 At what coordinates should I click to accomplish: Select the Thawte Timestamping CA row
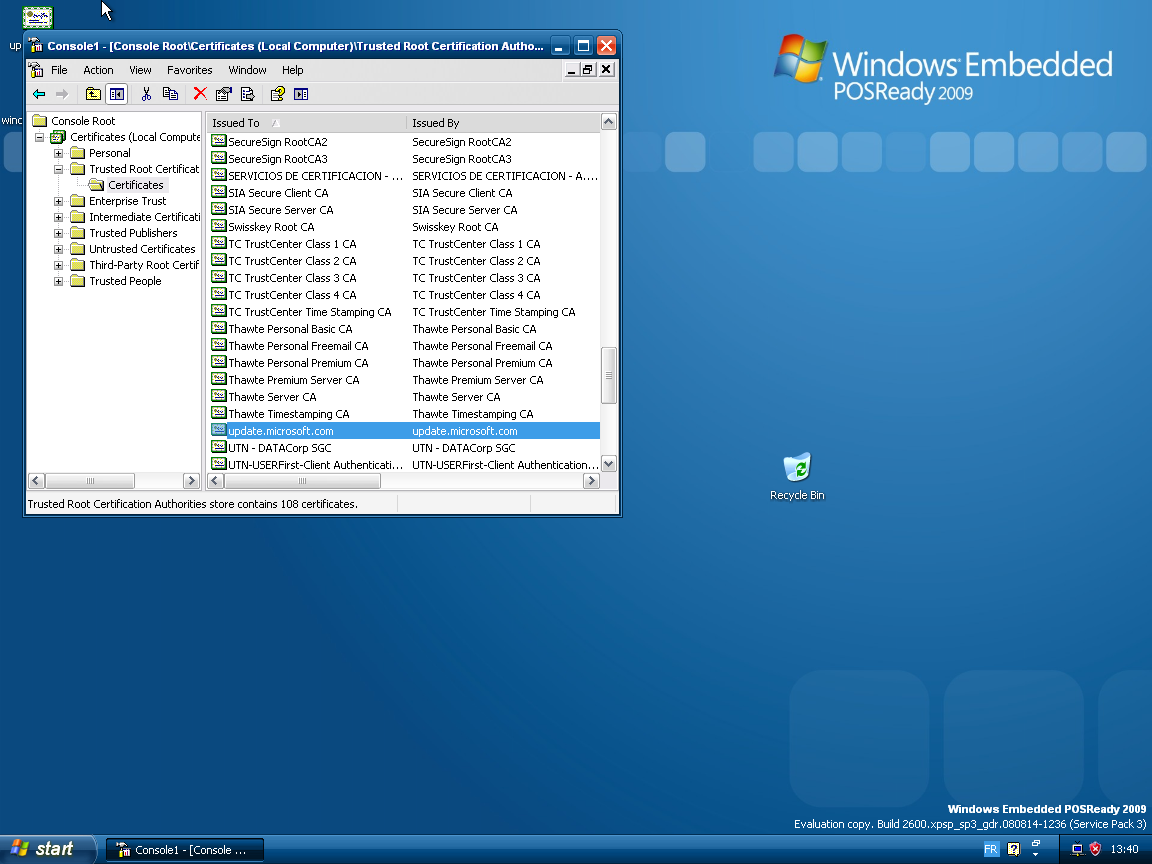[x=404, y=414]
